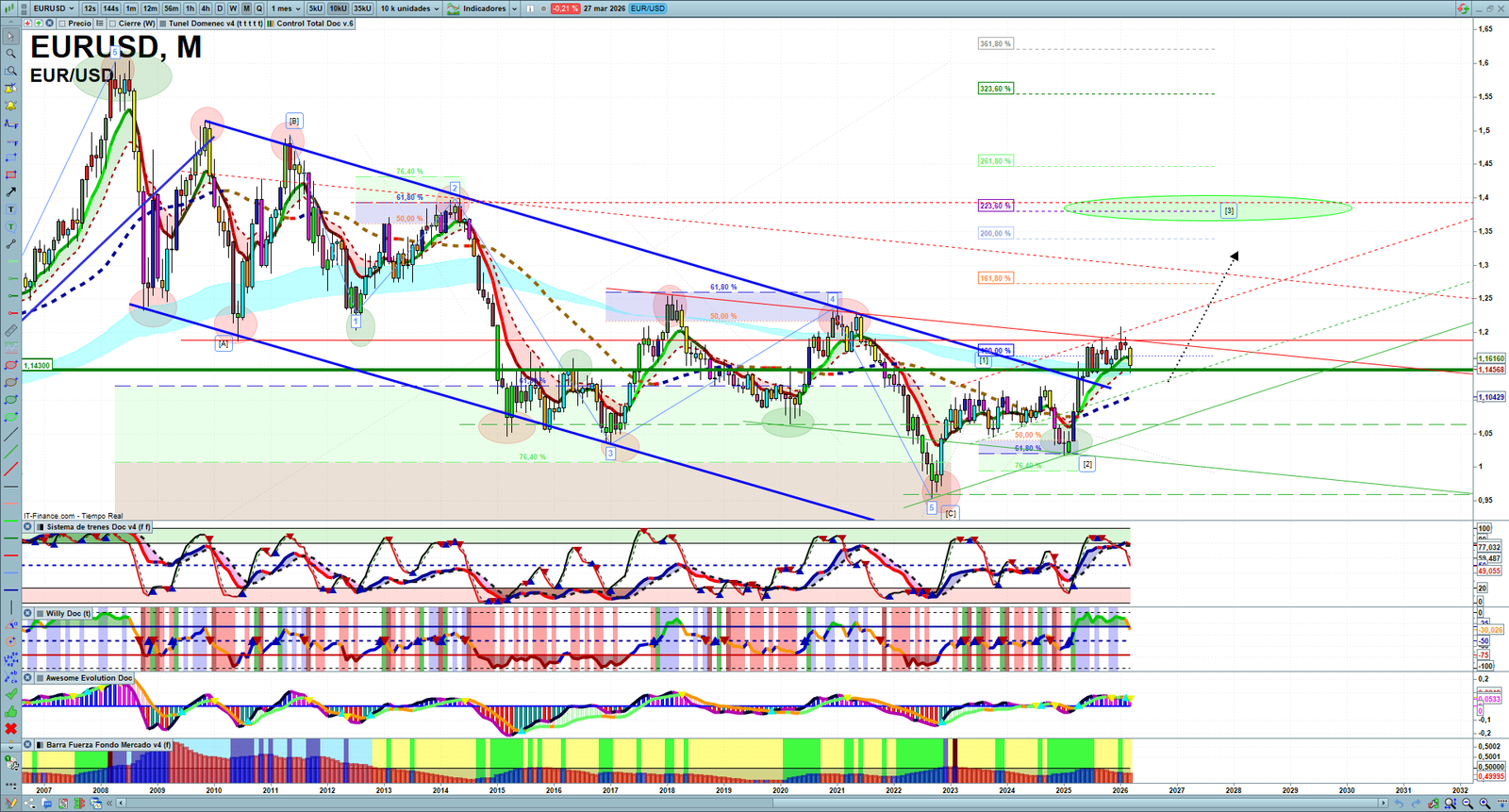Toggle the Cierre (W) checkbox
This screenshot has height=812, width=1509.
pos(112,24)
